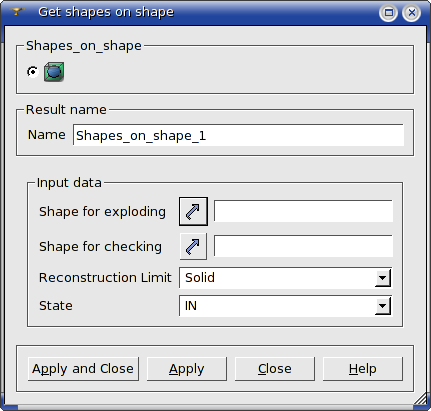Open the Reconstruction Limit combo box showing Solid

(x=285, y=277)
